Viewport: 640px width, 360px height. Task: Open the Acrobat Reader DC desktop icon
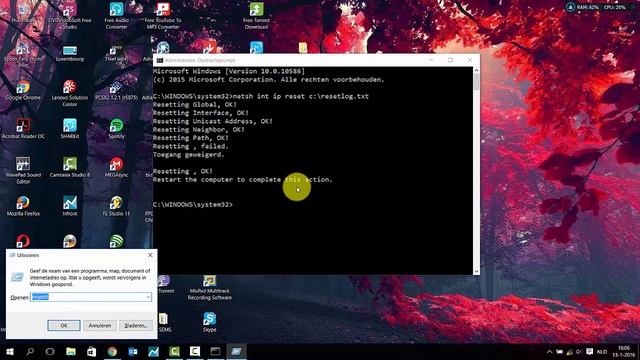click(23, 129)
